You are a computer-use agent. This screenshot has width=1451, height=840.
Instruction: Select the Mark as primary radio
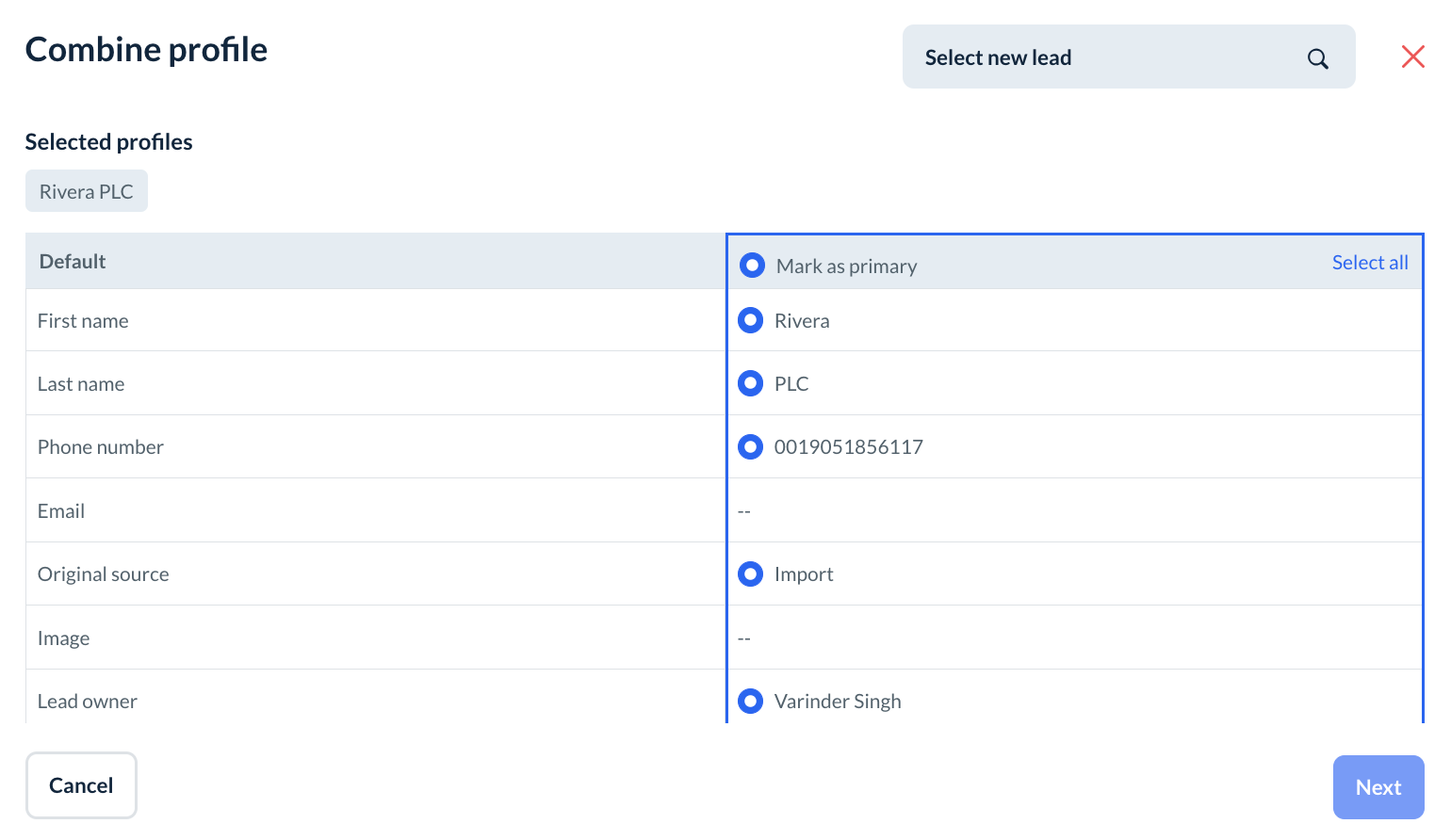[752, 266]
